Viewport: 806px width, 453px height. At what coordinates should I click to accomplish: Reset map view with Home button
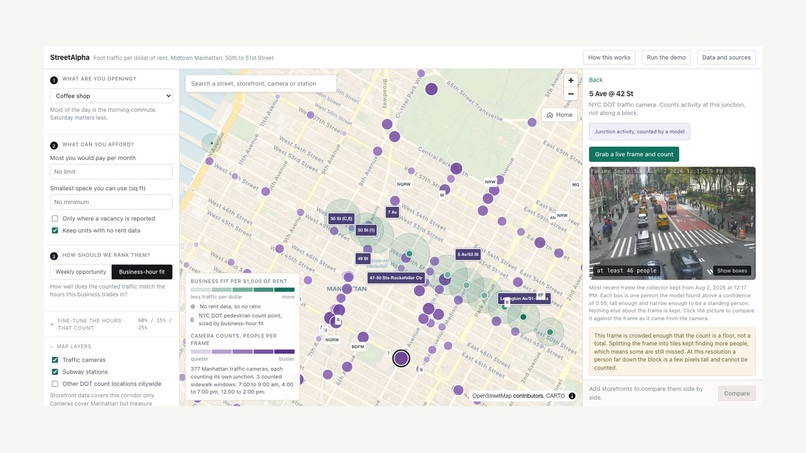pos(559,115)
